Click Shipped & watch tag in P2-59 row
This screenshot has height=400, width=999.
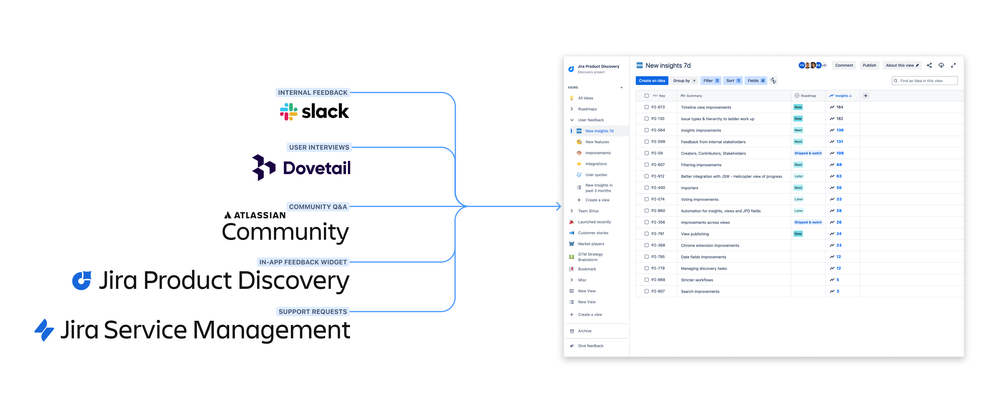coord(808,153)
